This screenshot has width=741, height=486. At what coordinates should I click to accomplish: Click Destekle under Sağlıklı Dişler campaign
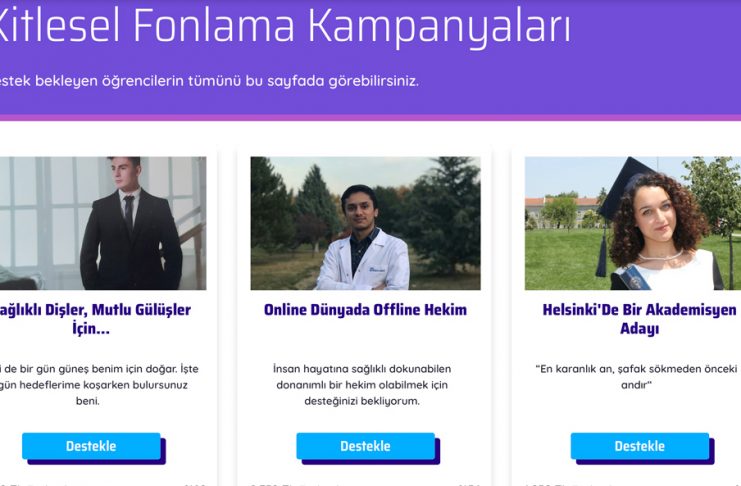(91, 446)
